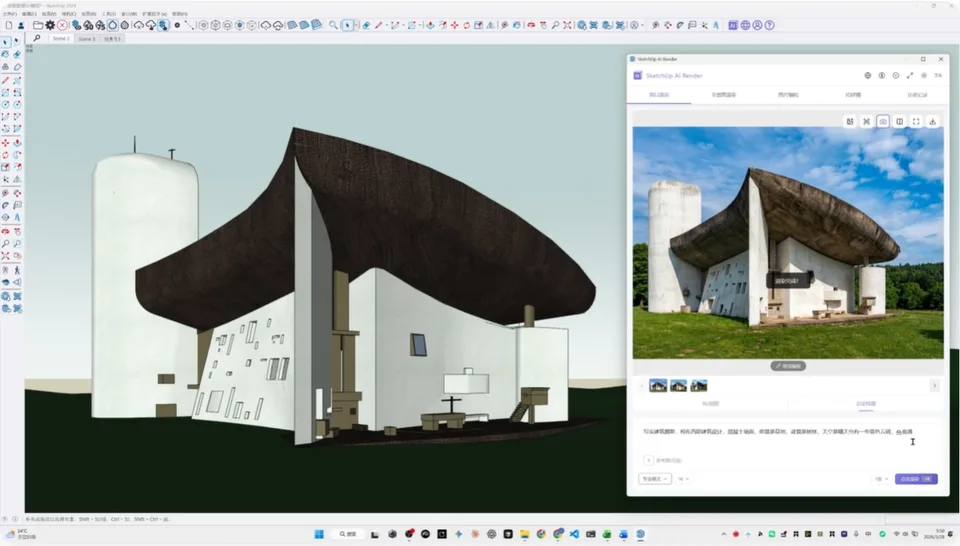Create a new file from the top toolbar
This screenshot has width=960, height=546.
[9, 25]
